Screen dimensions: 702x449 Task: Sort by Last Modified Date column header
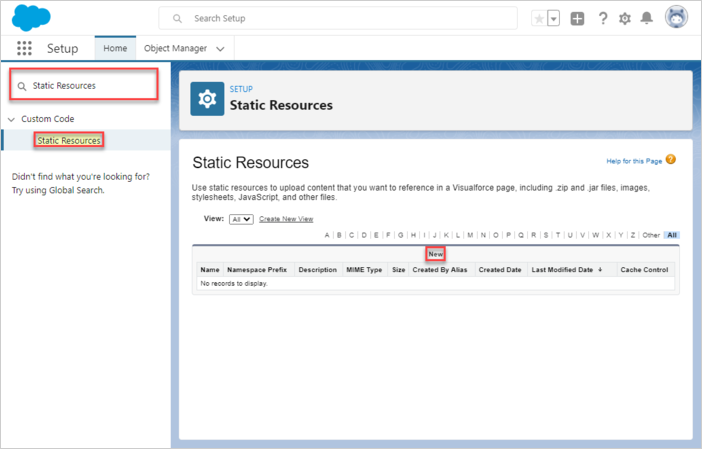click(566, 270)
